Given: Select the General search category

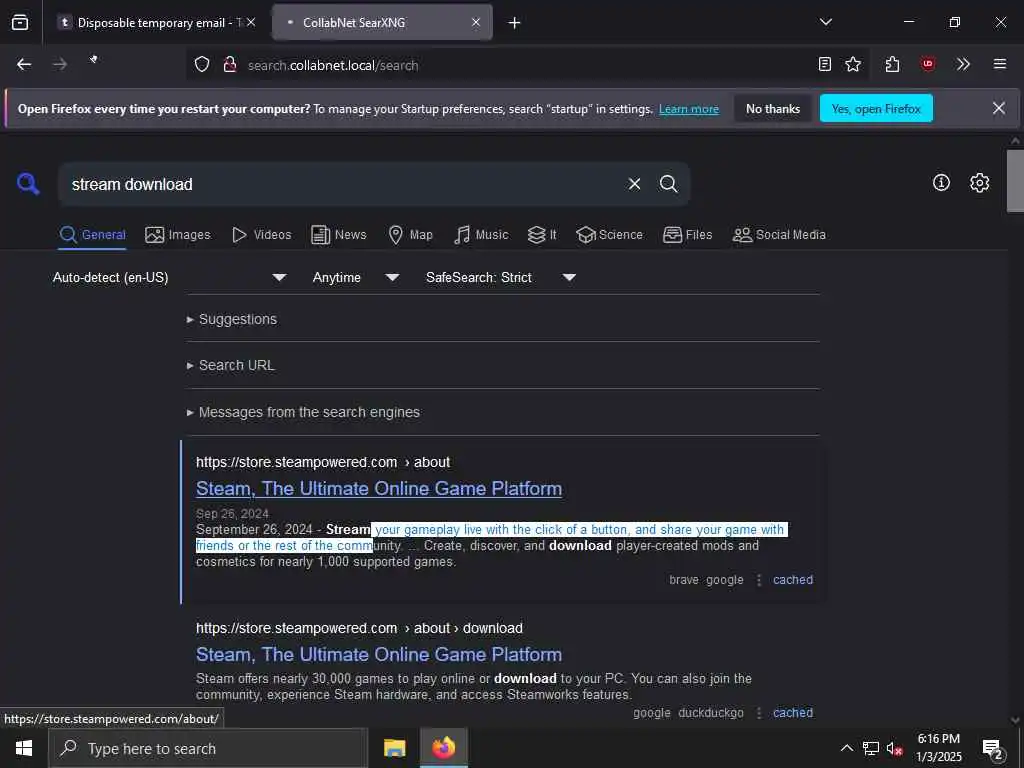Looking at the screenshot, I should [92, 234].
